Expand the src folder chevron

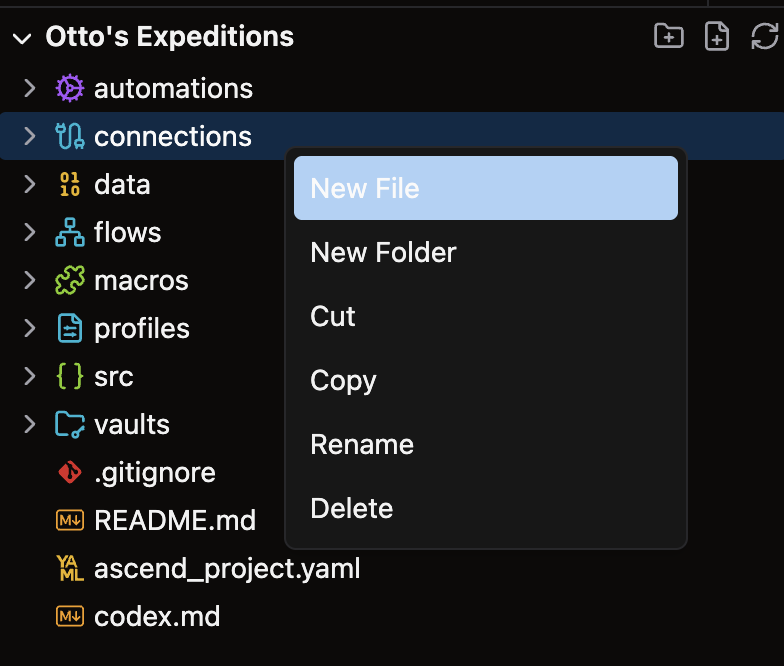pyautogui.click(x=30, y=377)
